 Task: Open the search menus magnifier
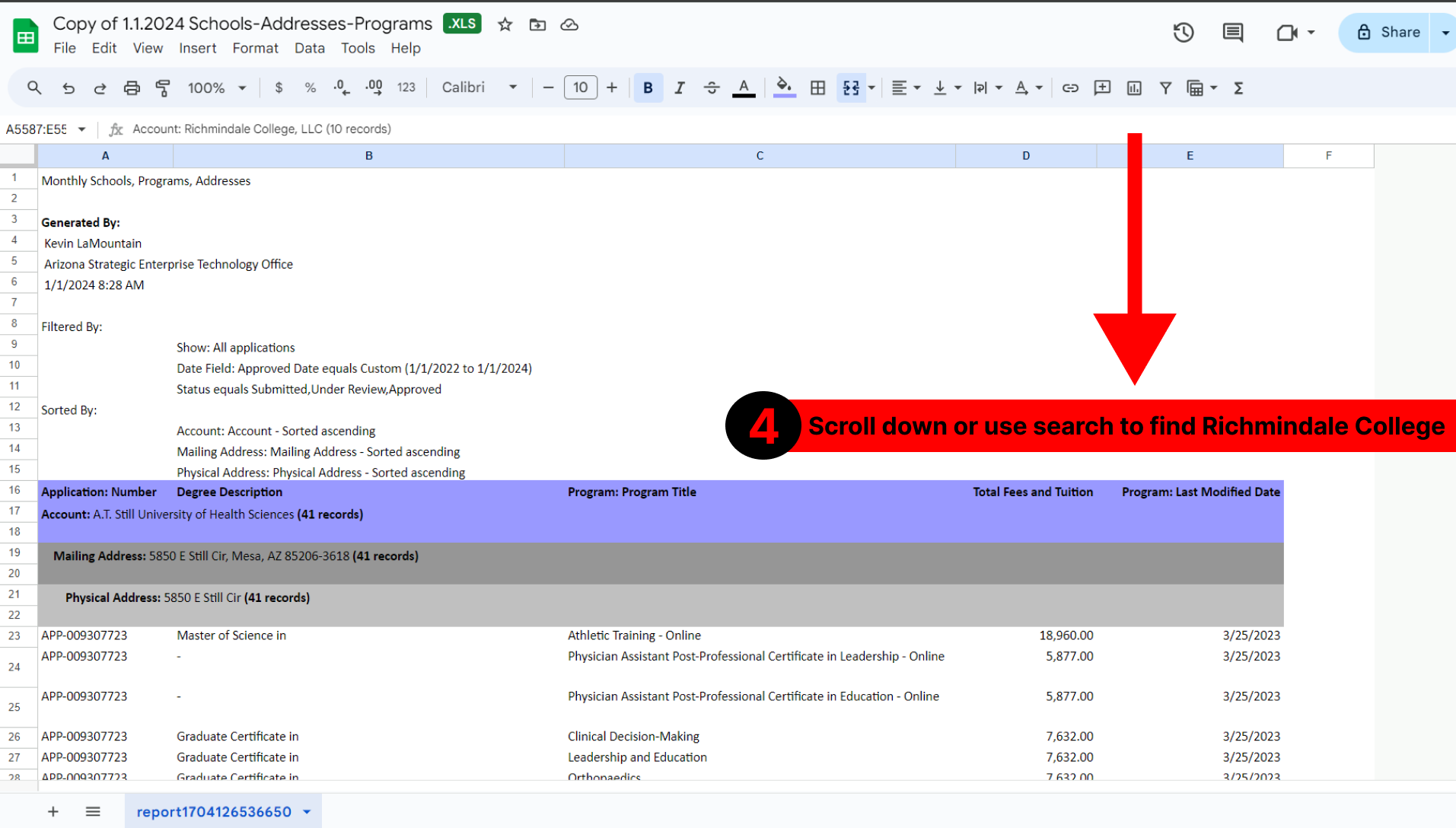pyautogui.click(x=34, y=88)
